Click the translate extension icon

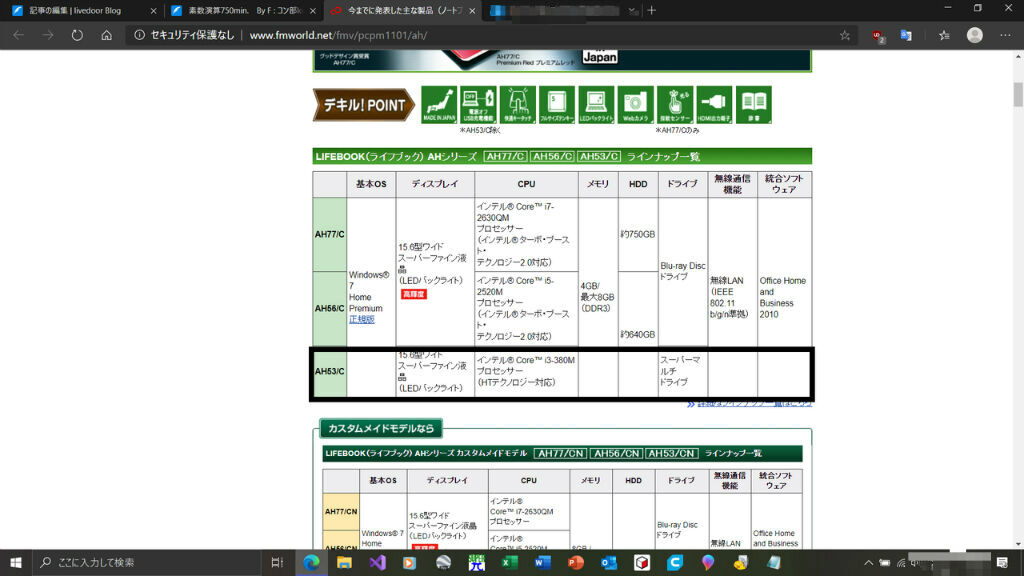tap(906, 35)
